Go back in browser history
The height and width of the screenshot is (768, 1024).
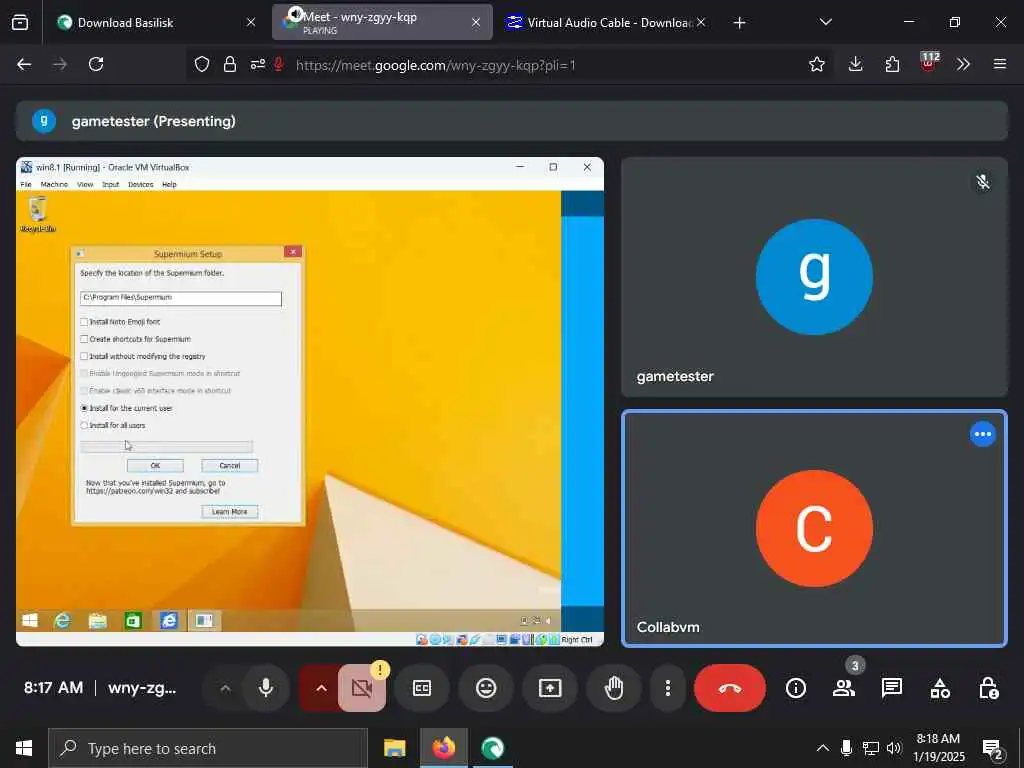[x=24, y=64]
